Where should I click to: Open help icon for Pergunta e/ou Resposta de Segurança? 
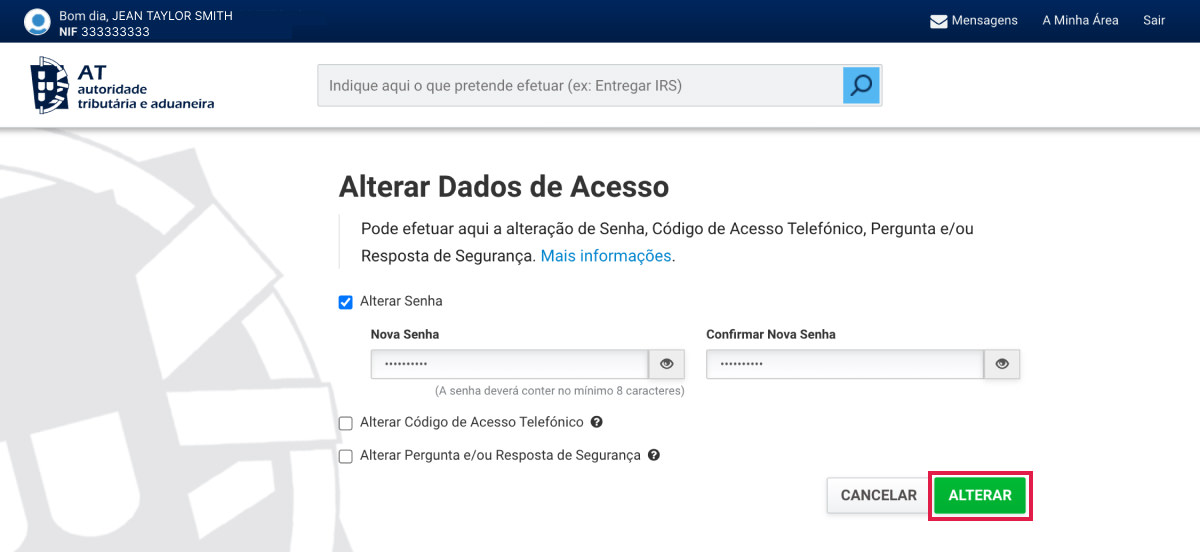[654, 455]
